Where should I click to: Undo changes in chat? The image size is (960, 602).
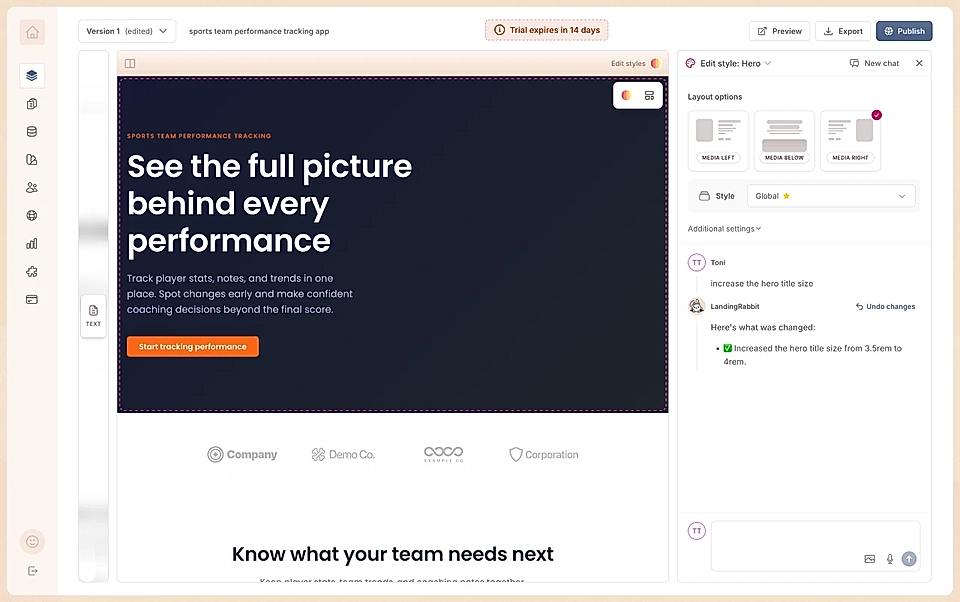885,306
